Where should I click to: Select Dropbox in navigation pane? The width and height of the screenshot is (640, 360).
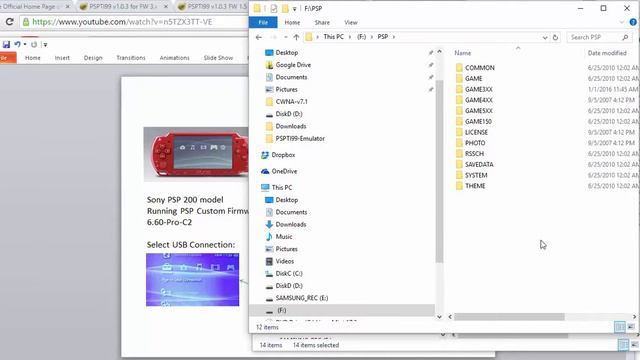coord(283,155)
